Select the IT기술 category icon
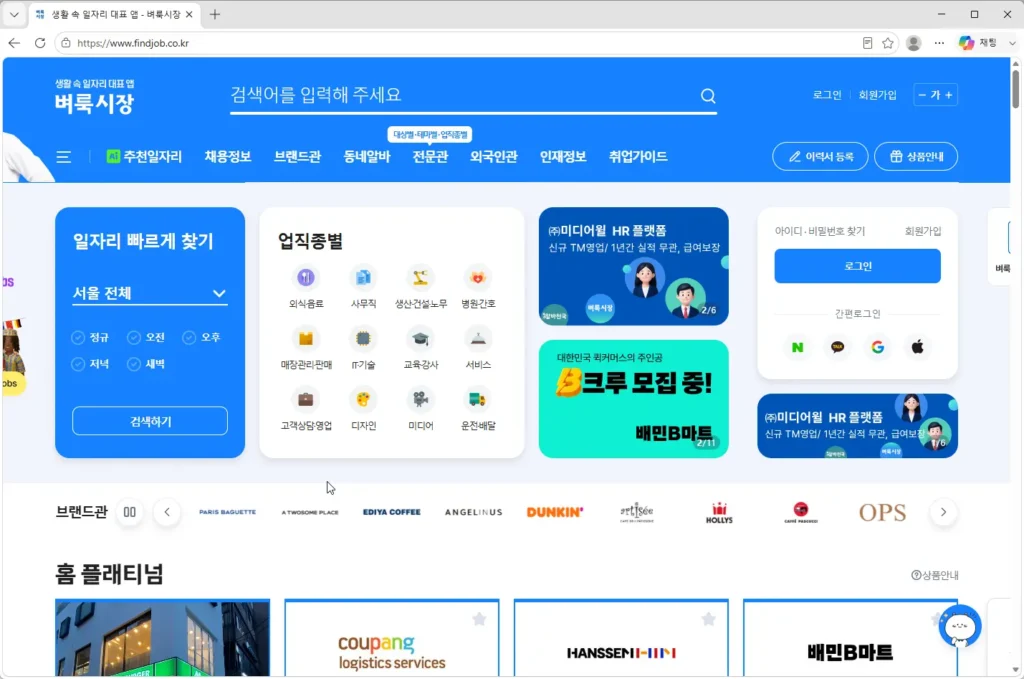1024x679 pixels. pyautogui.click(x=363, y=338)
